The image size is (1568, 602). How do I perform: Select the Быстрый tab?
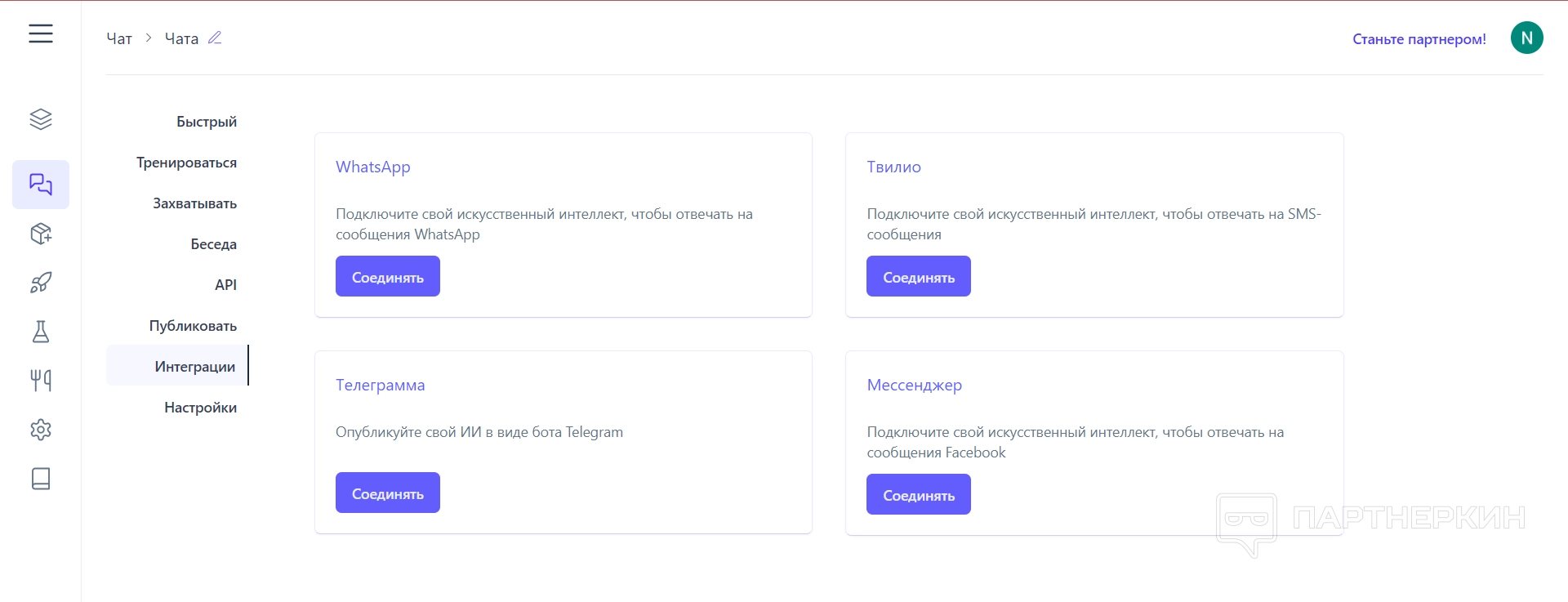(207, 122)
